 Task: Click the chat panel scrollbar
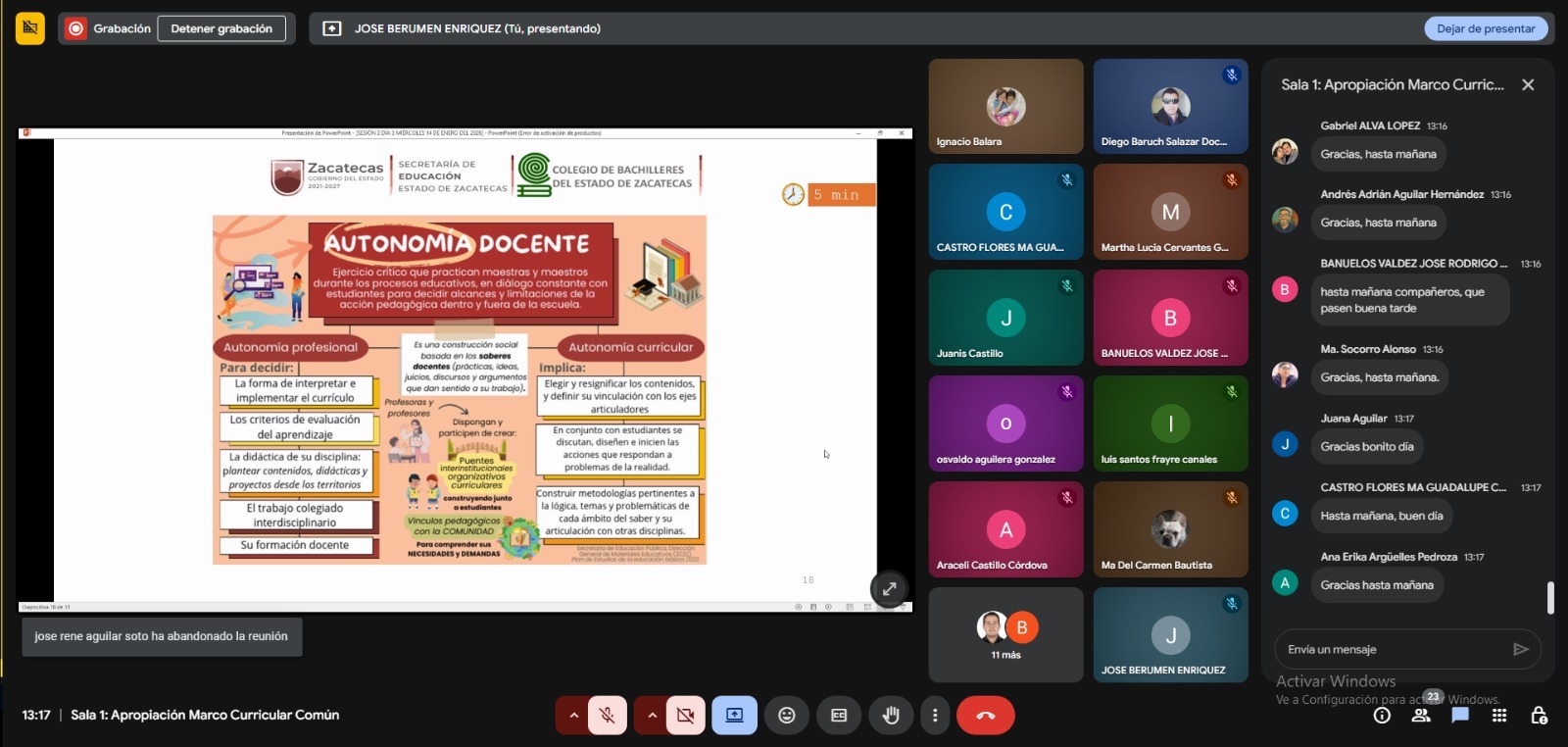click(x=1550, y=597)
